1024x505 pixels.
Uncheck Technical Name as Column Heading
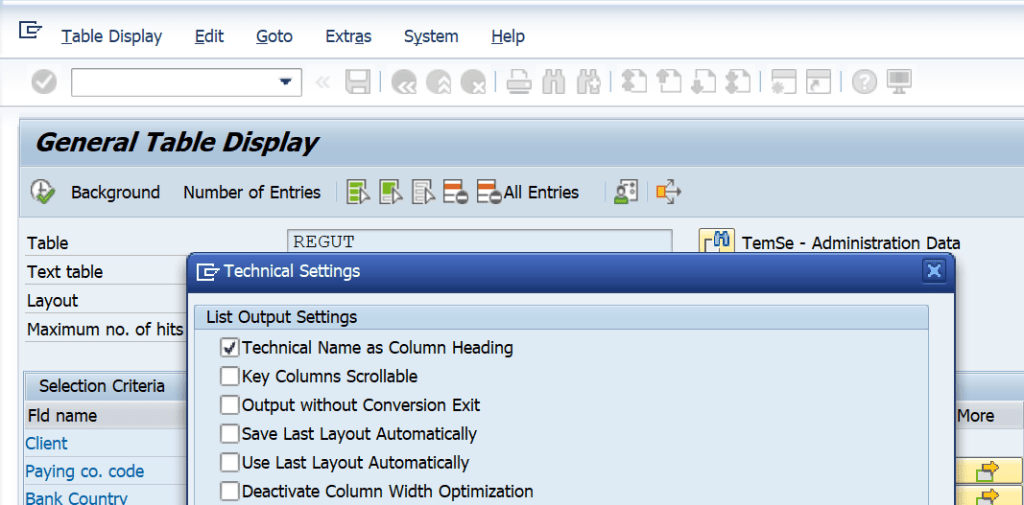pos(229,348)
